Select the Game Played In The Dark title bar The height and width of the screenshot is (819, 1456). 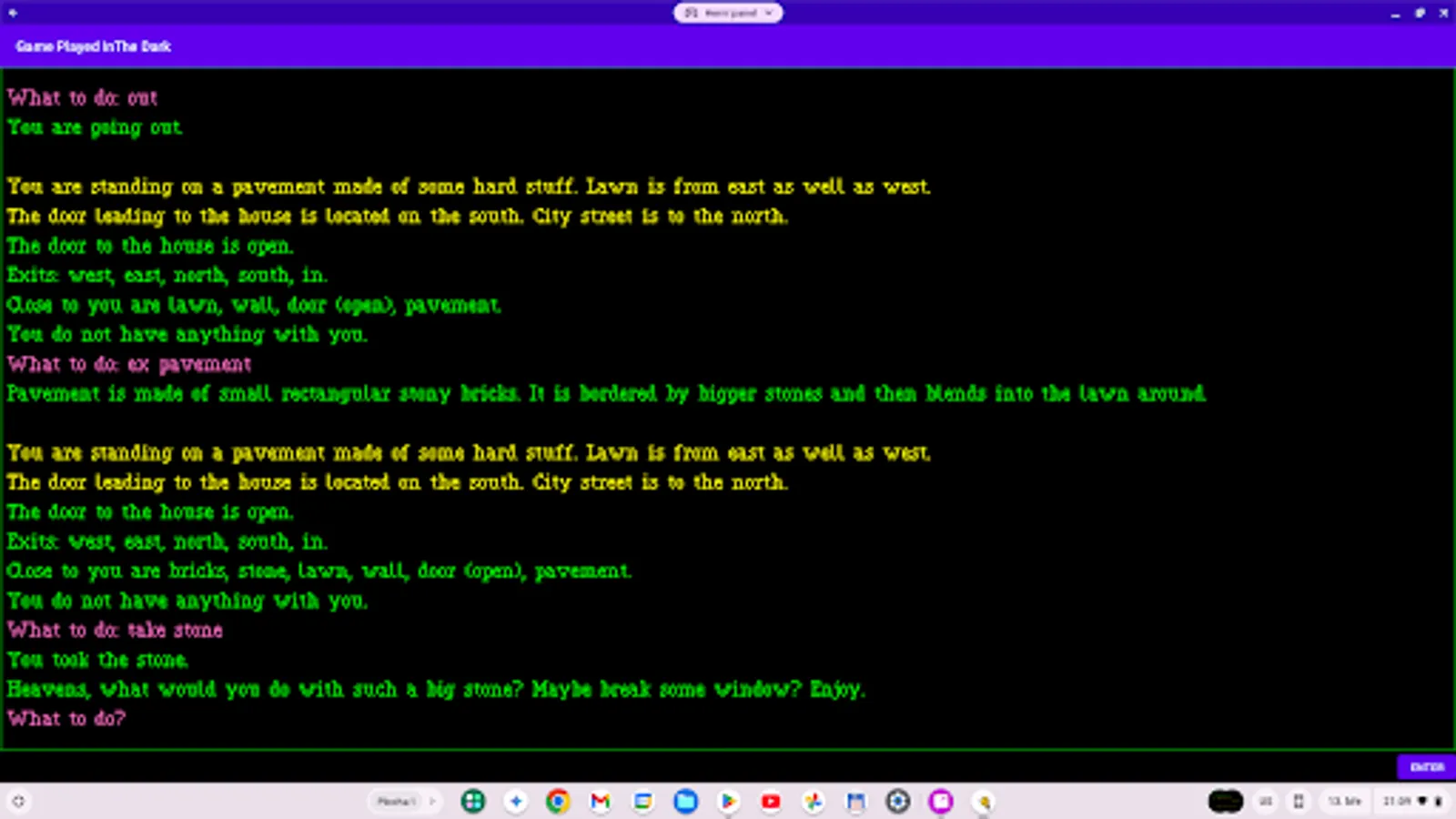click(x=93, y=46)
